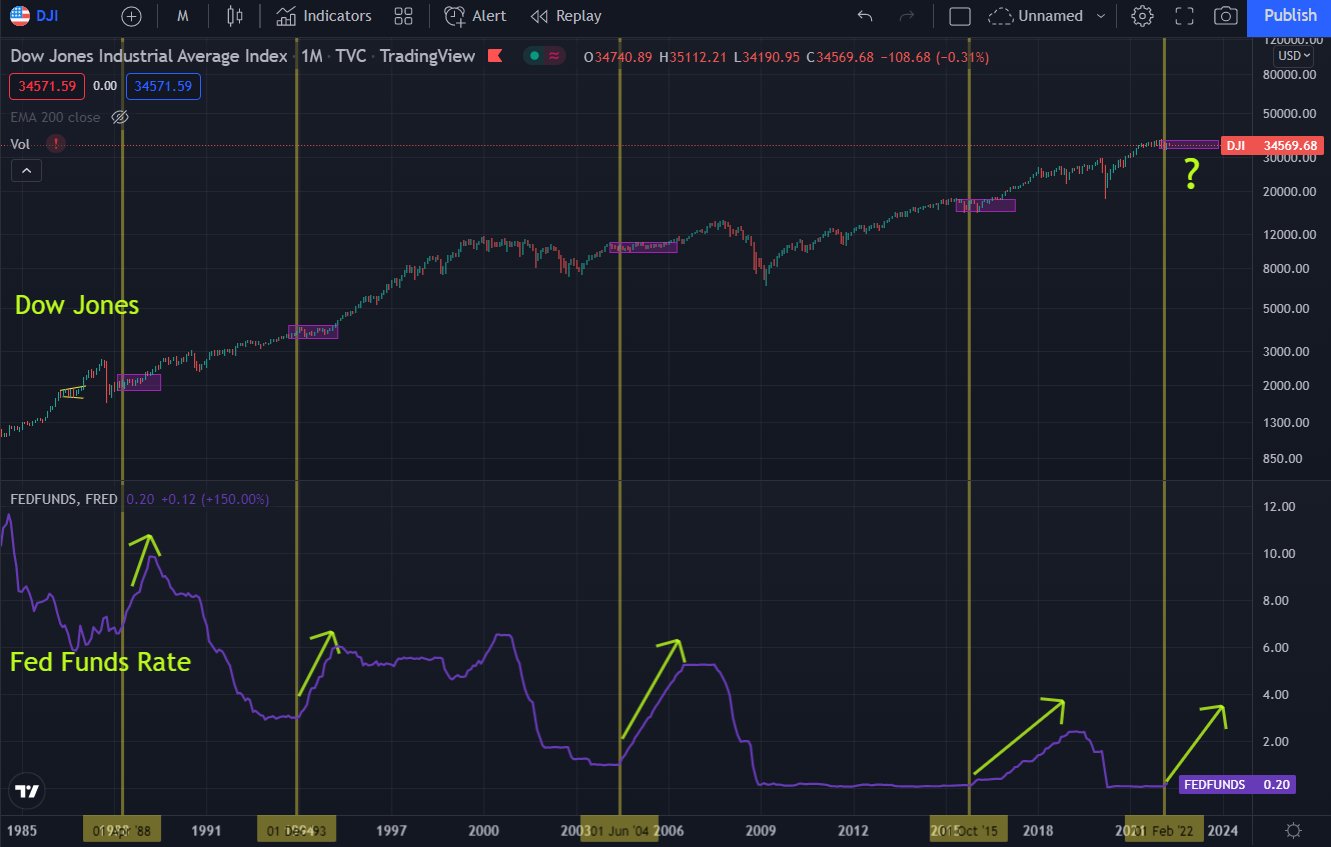Click the market status indicator pill
Viewport: 1331px width, 847px height.
click(x=546, y=57)
